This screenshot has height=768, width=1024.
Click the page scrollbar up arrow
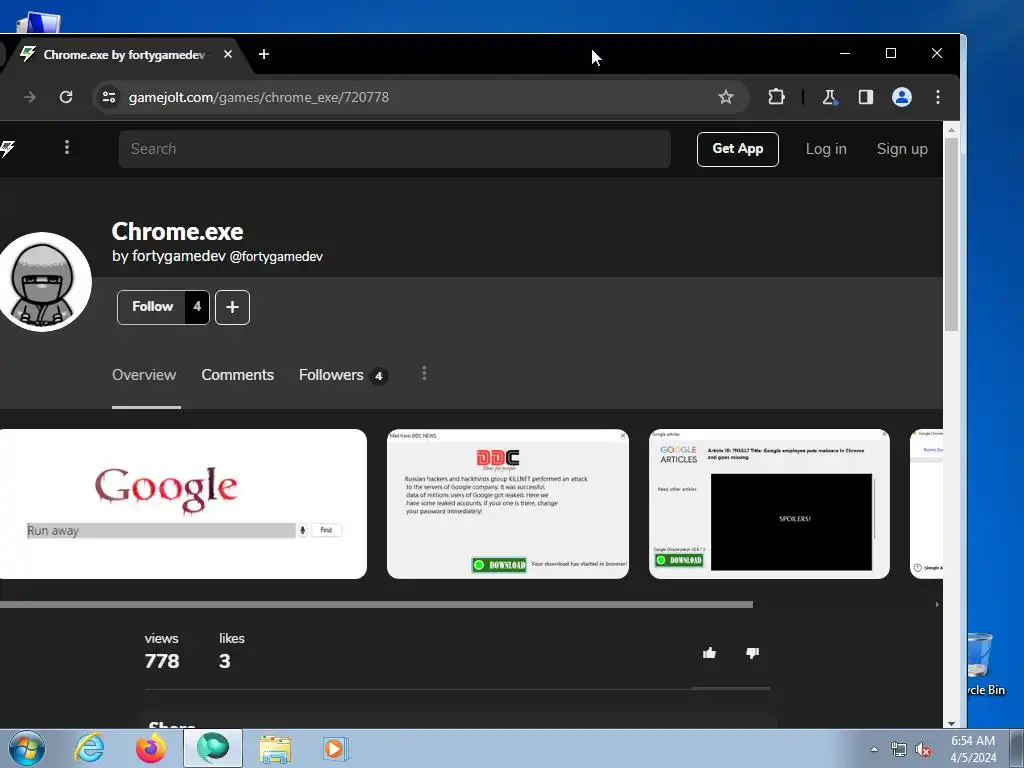pyautogui.click(x=952, y=130)
